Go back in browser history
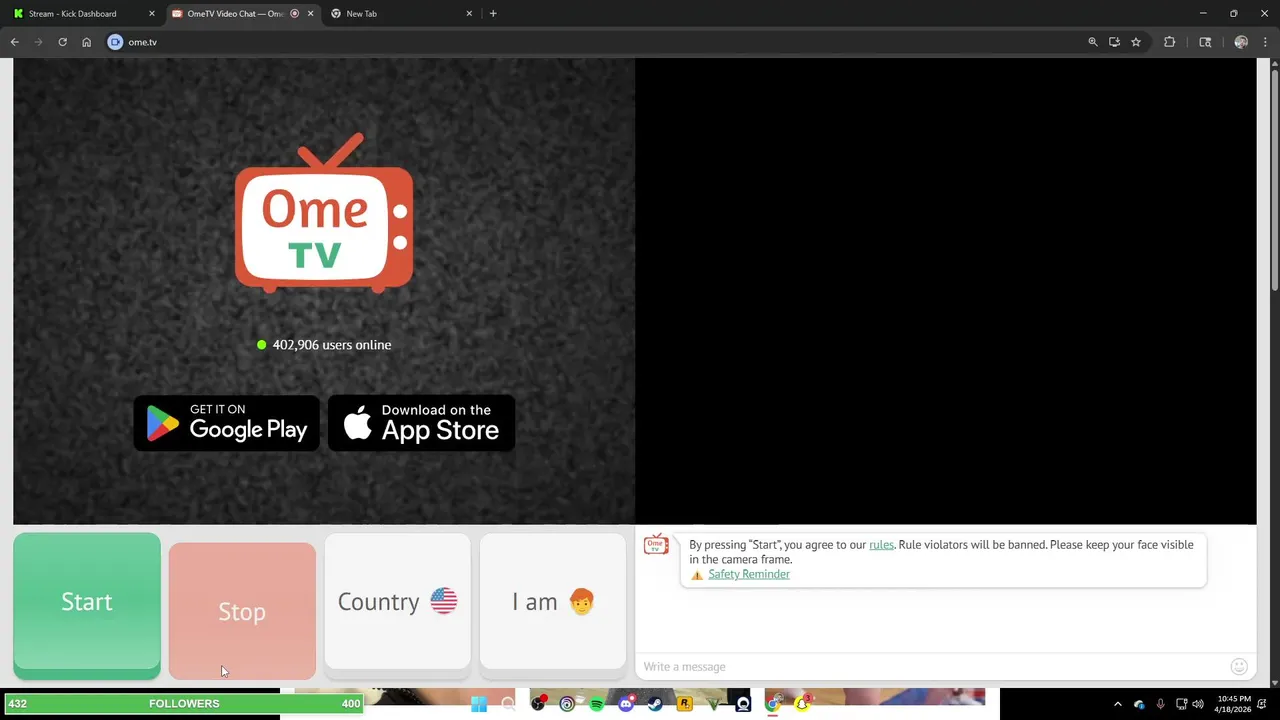Image resolution: width=1280 pixels, height=720 pixels. click(15, 42)
